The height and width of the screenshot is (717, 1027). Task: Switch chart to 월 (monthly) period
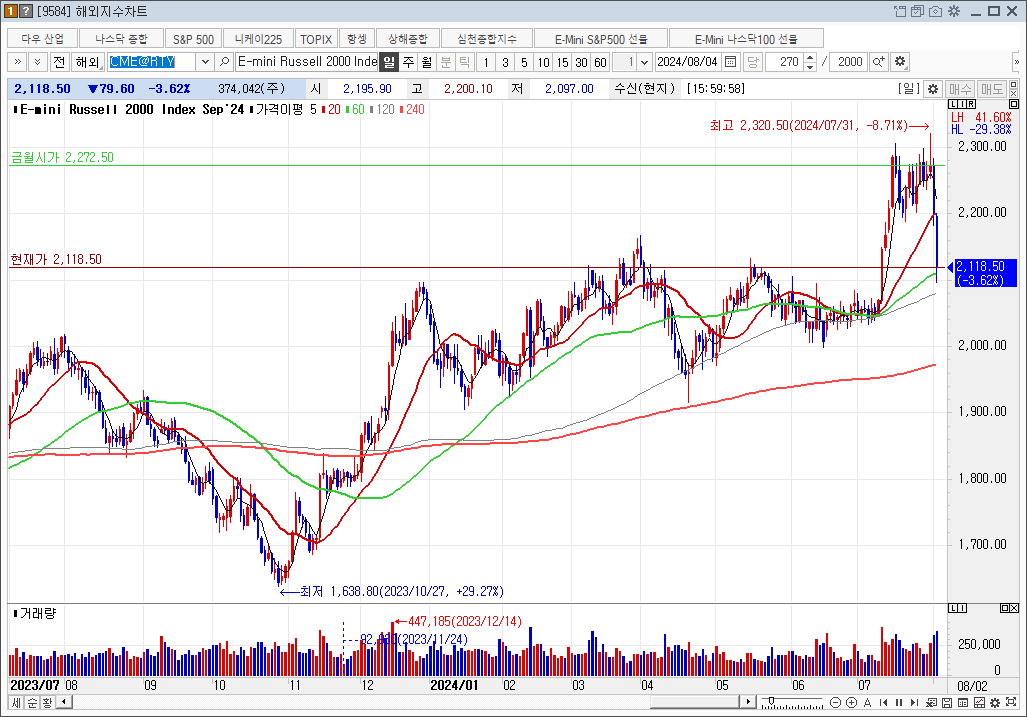click(427, 61)
